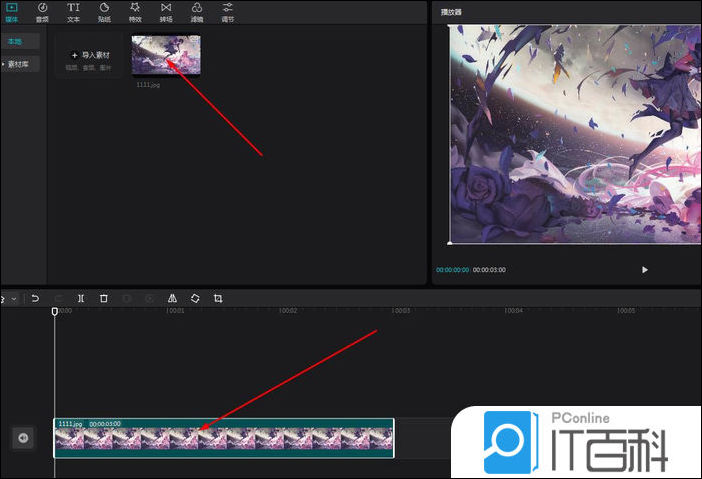Viewport: 702px width, 479px height.
Task: Open the Effects (特效) tab
Action: tap(135, 12)
